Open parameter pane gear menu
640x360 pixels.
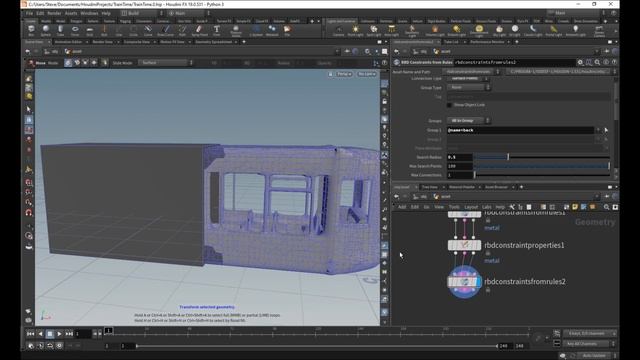(580, 62)
